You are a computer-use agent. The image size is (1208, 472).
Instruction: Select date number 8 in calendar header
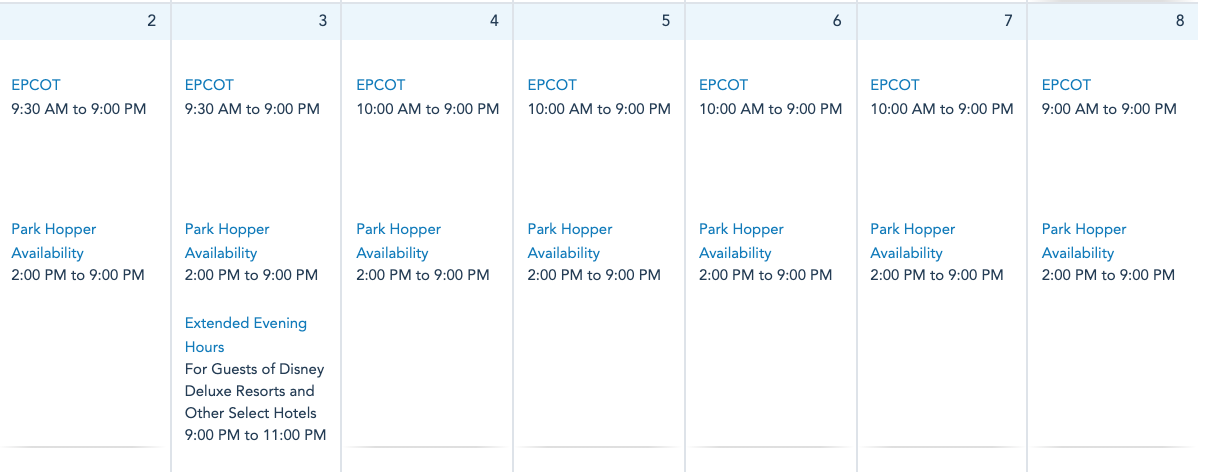pos(1180,20)
